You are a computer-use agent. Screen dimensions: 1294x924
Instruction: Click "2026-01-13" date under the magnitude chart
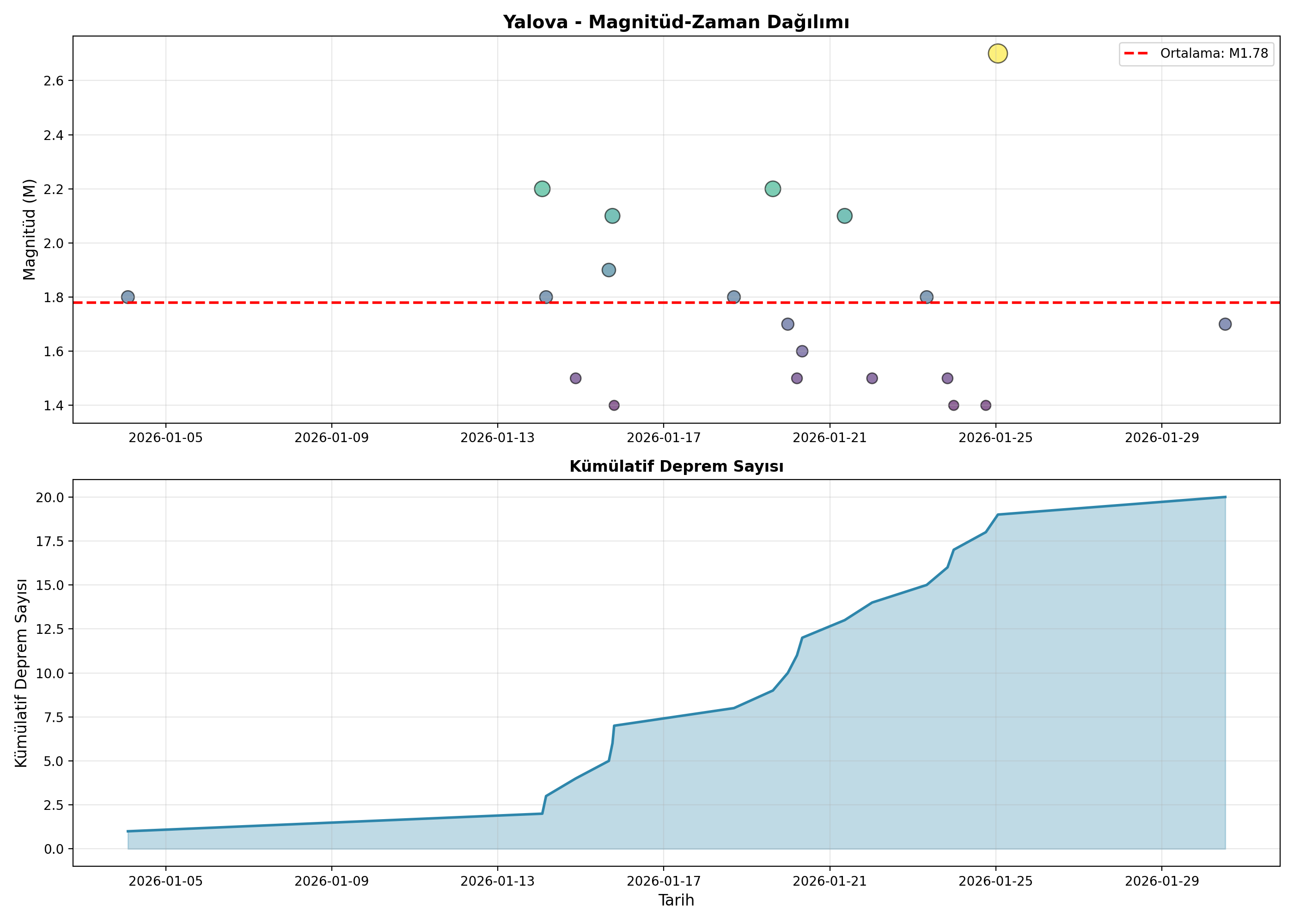click(x=497, y=438)
